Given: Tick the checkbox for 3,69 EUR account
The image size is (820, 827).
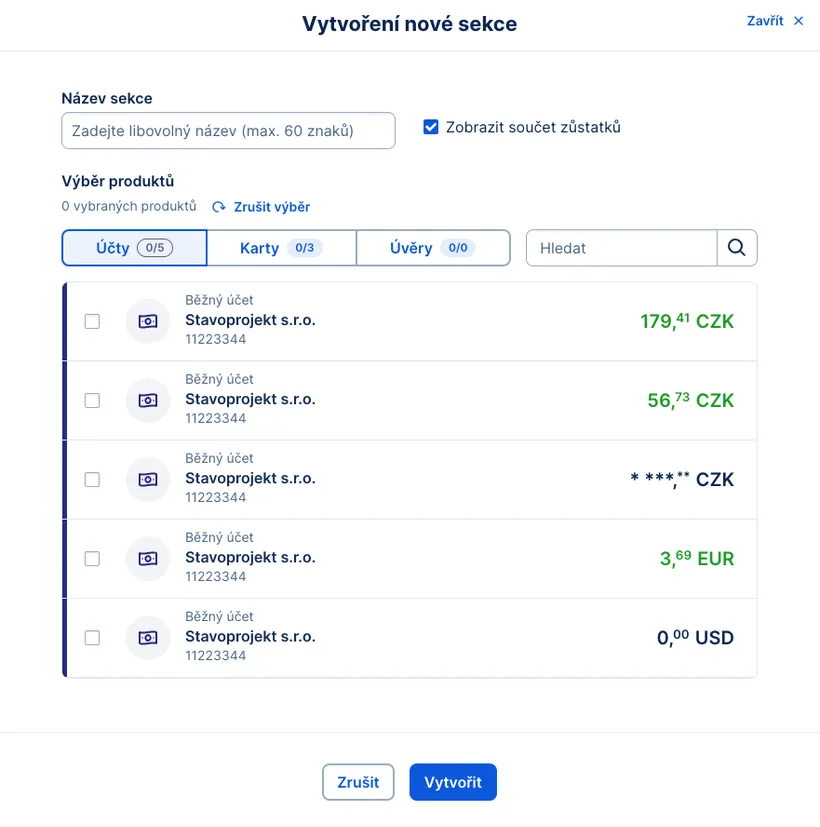Looking at the screenshot, I should pos(92,558).
